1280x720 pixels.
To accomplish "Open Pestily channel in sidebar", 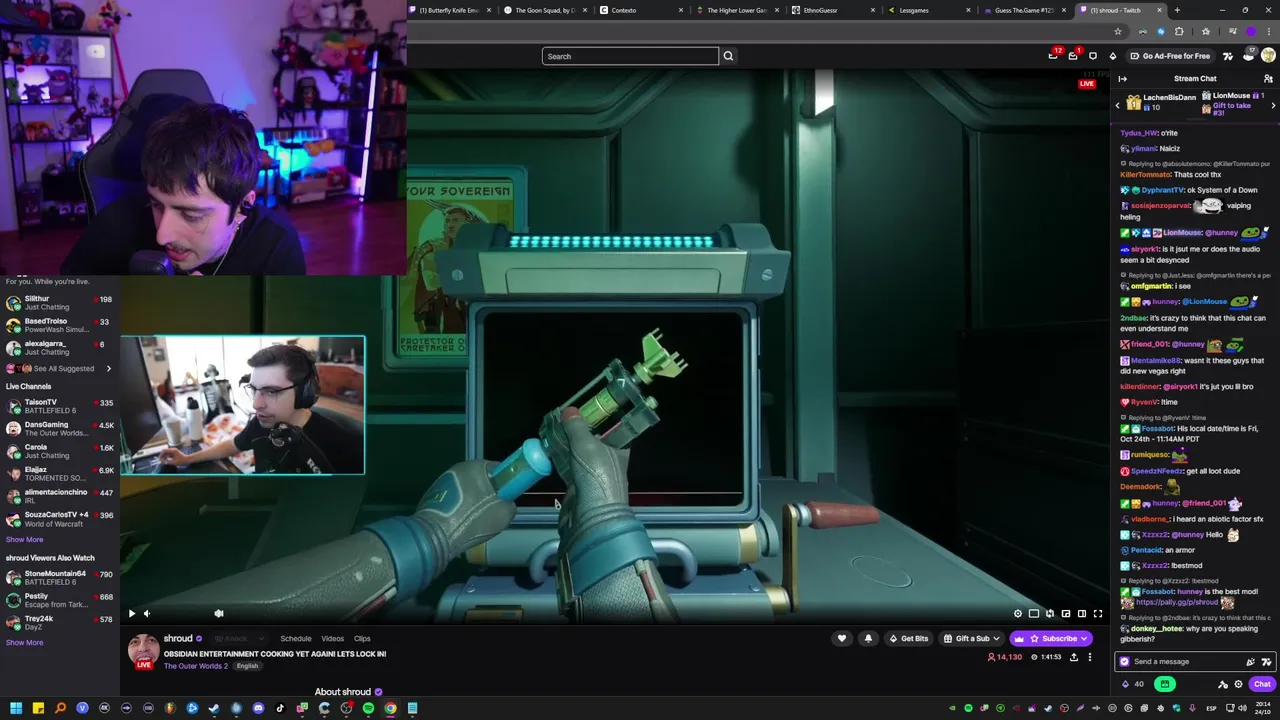I will [60, 600].
